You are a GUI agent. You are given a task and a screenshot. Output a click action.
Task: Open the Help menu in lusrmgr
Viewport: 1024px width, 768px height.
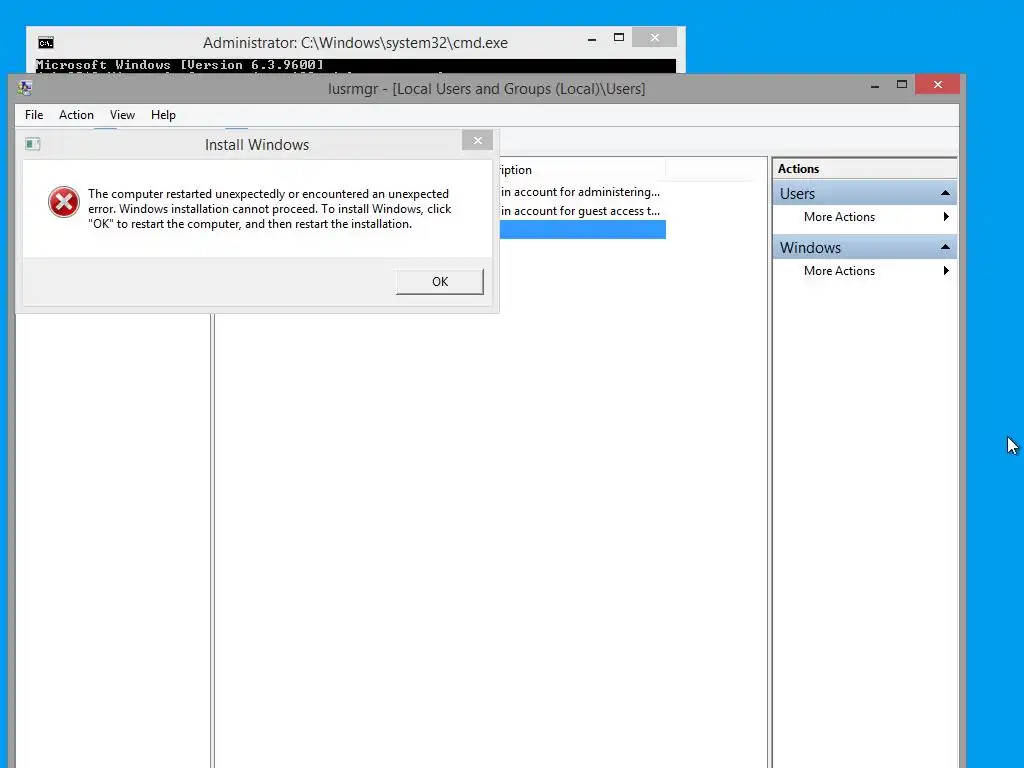pos(163,115)
